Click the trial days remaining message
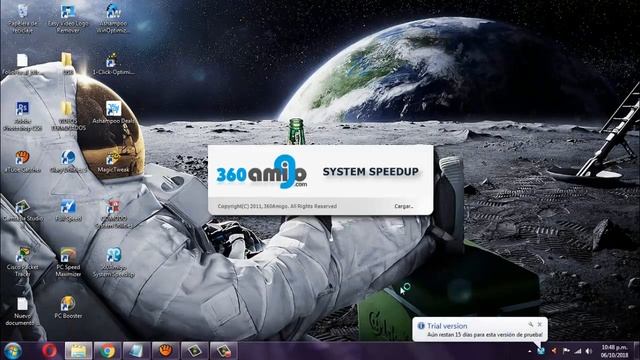The image size is (640, 360). pyautogui.click(x=485, y=335)
